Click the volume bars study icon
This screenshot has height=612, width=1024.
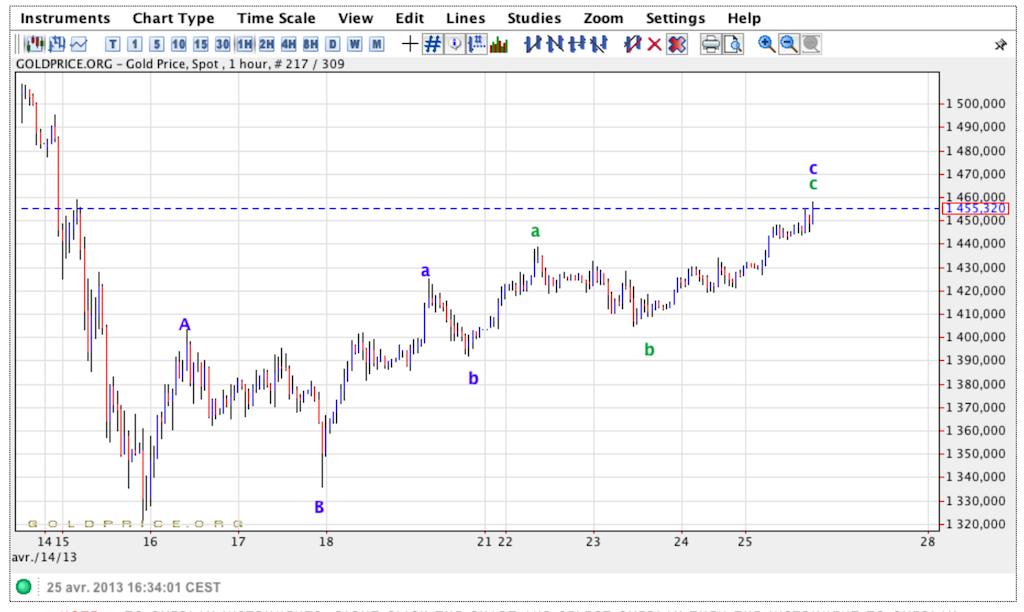coord(499,44)
